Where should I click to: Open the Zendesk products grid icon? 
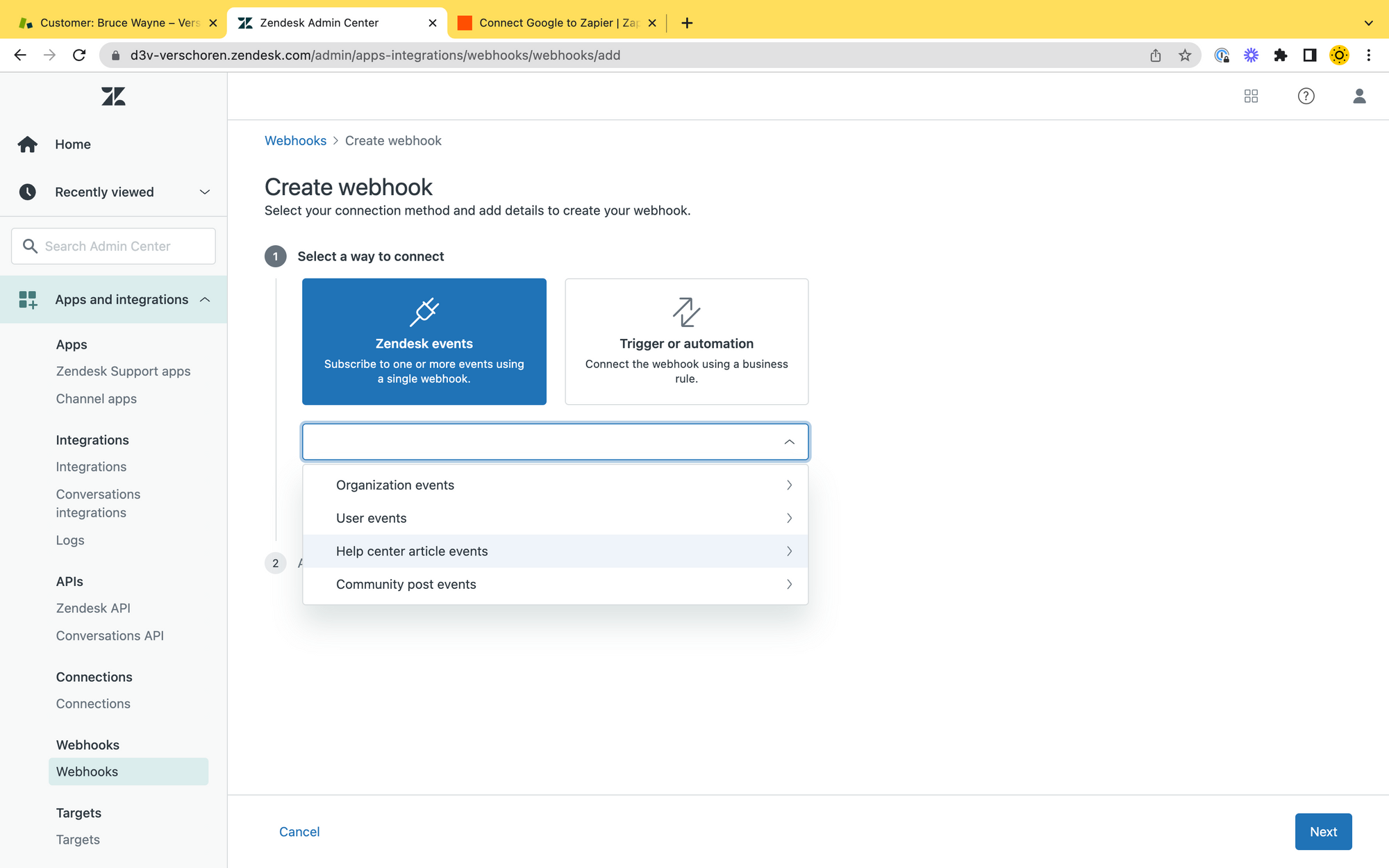coord(1251,97)
